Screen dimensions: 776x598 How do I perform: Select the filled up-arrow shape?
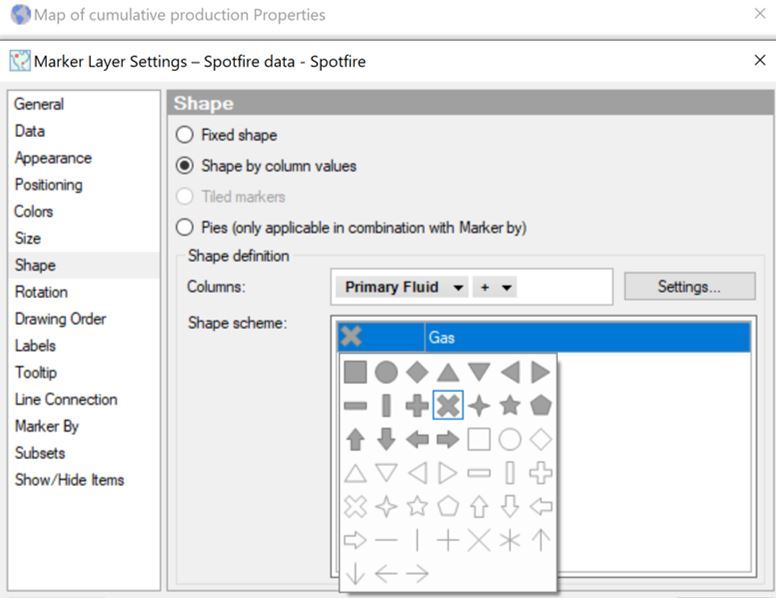coord(355,440)
